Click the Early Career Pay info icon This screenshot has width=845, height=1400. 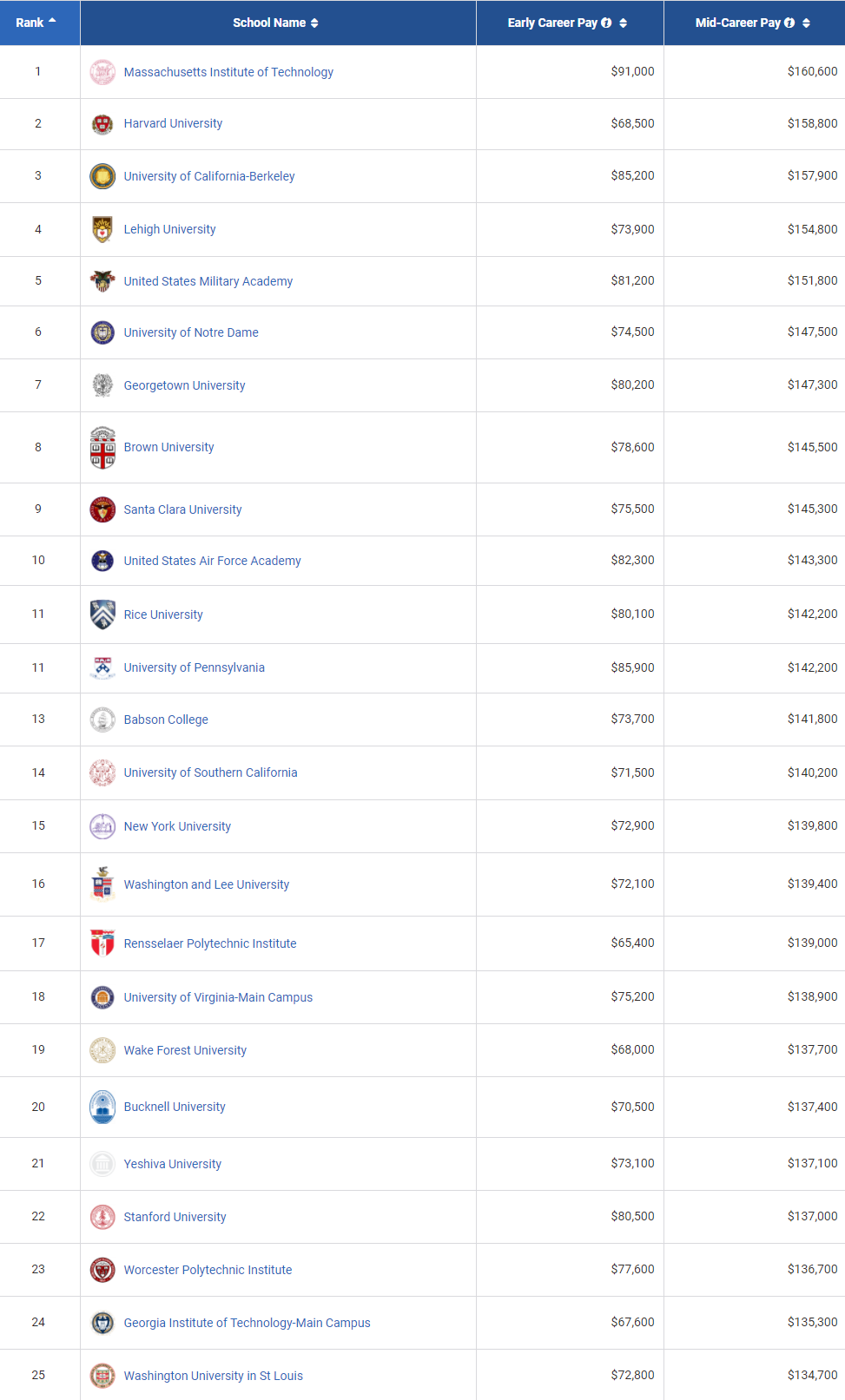coord(606,23)
